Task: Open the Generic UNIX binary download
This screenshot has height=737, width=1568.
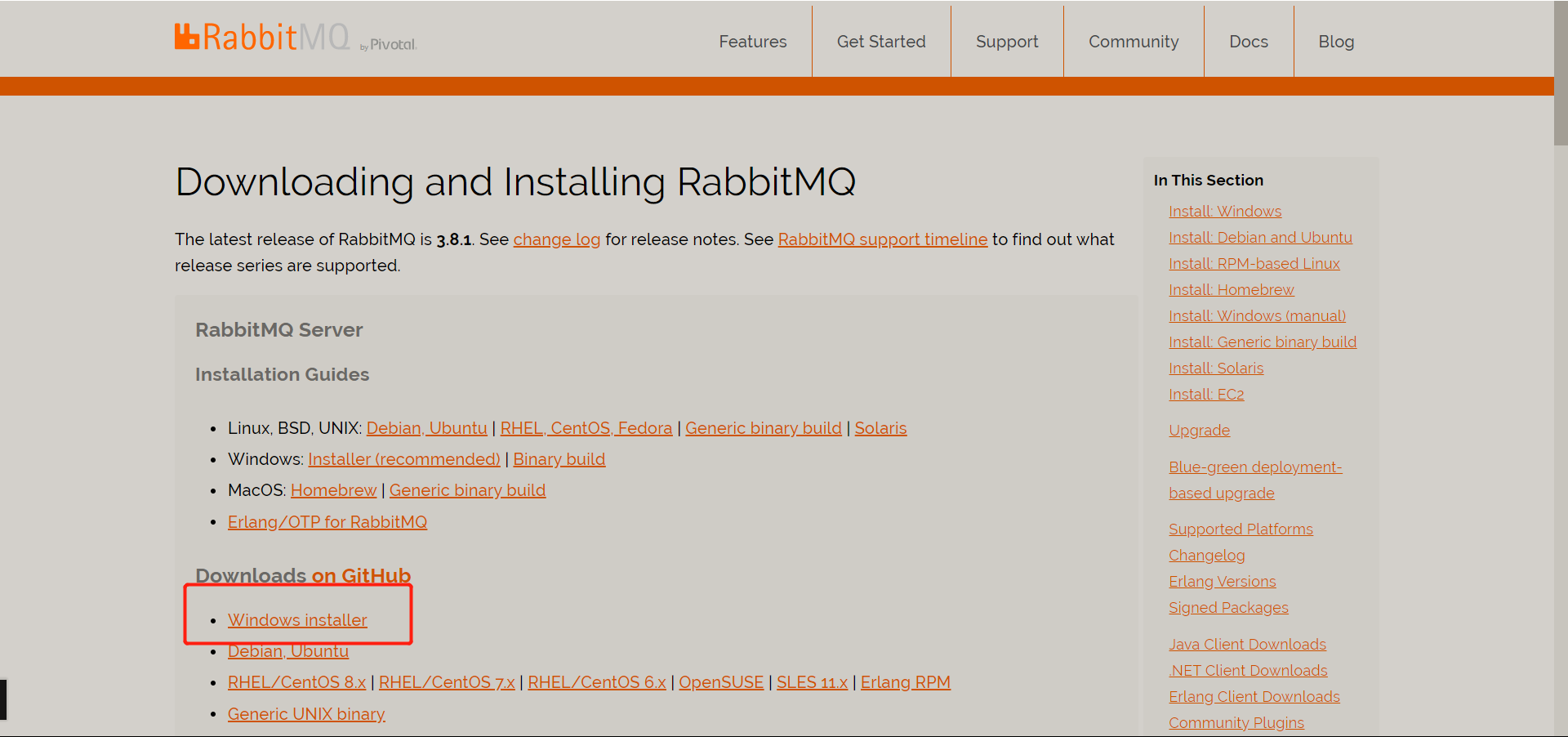Action: pyautogui.click(x=306, y=714)
